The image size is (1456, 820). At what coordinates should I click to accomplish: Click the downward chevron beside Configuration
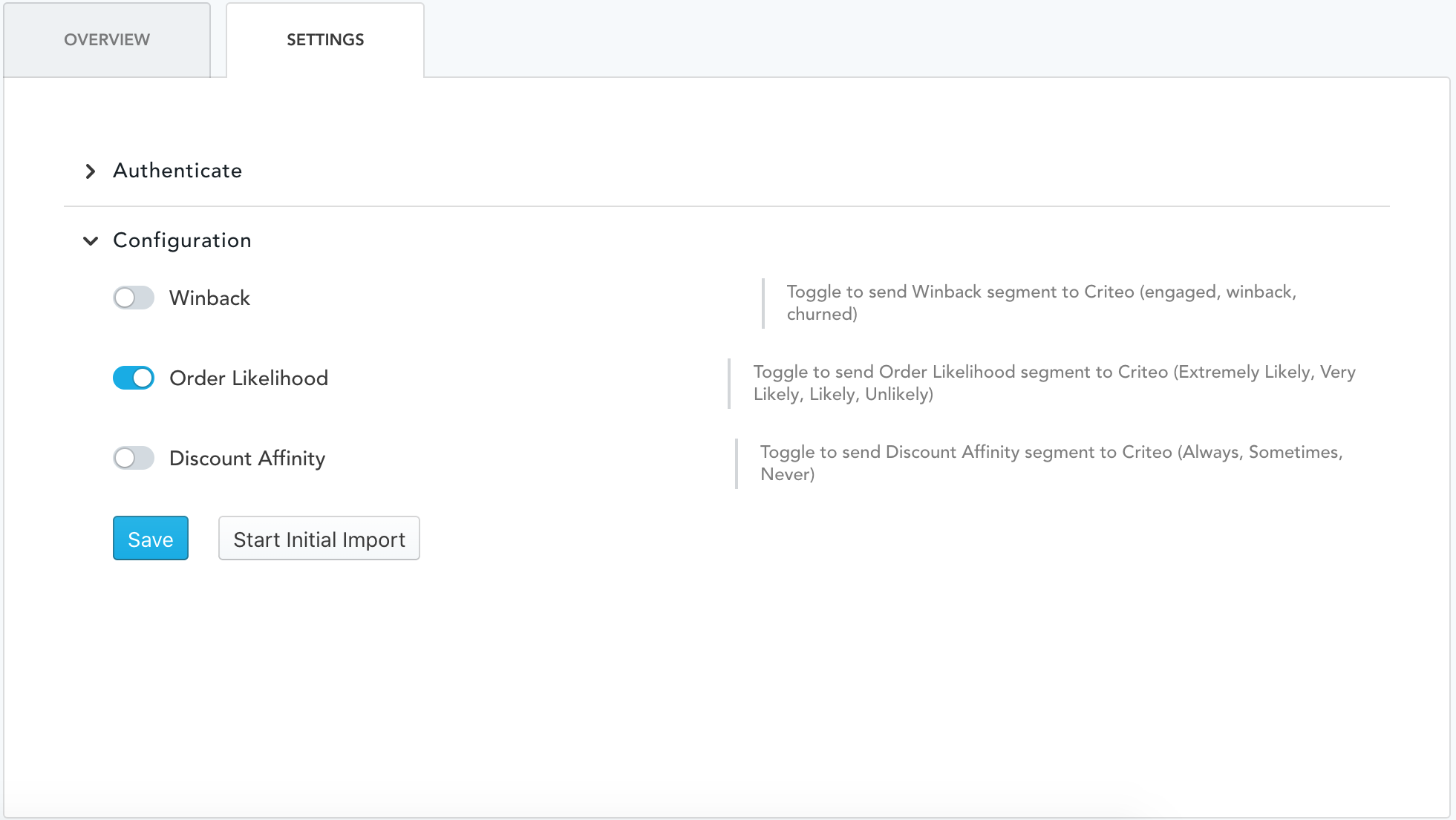pyautogui.click(x=91, y=240)
